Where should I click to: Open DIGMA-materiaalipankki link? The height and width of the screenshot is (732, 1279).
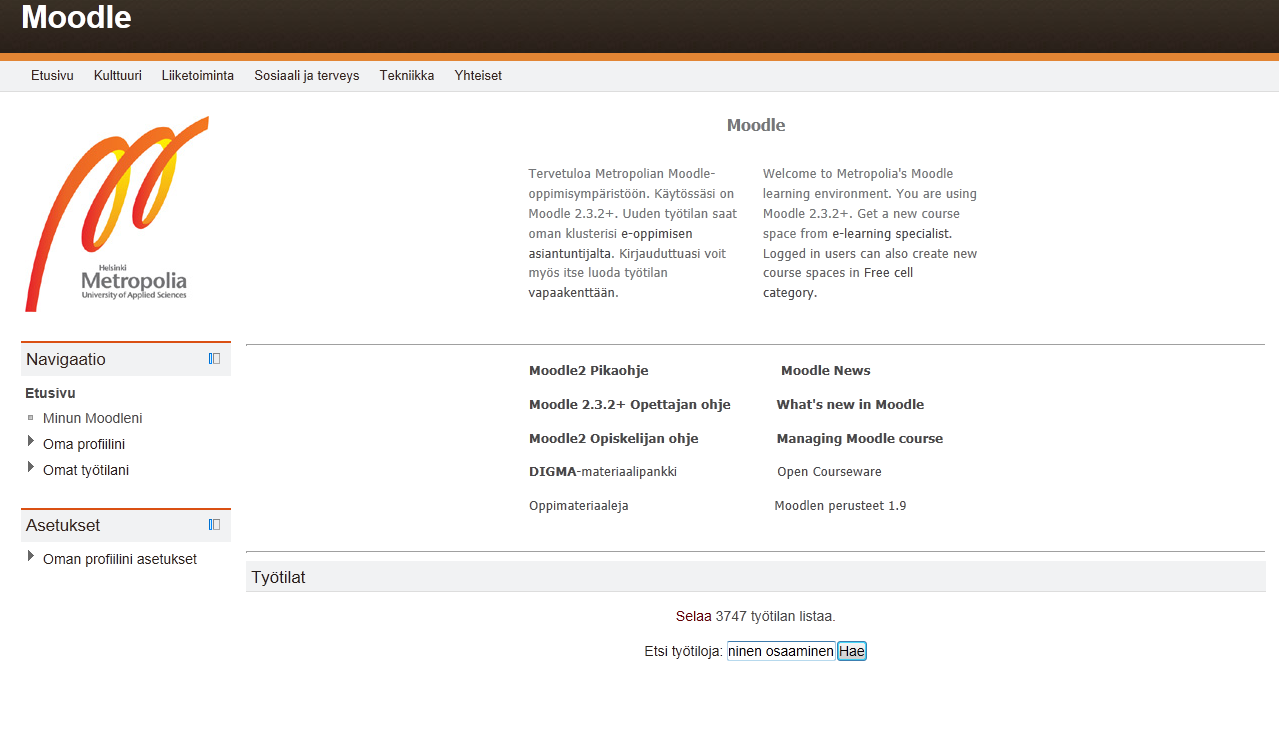(603, 472)
